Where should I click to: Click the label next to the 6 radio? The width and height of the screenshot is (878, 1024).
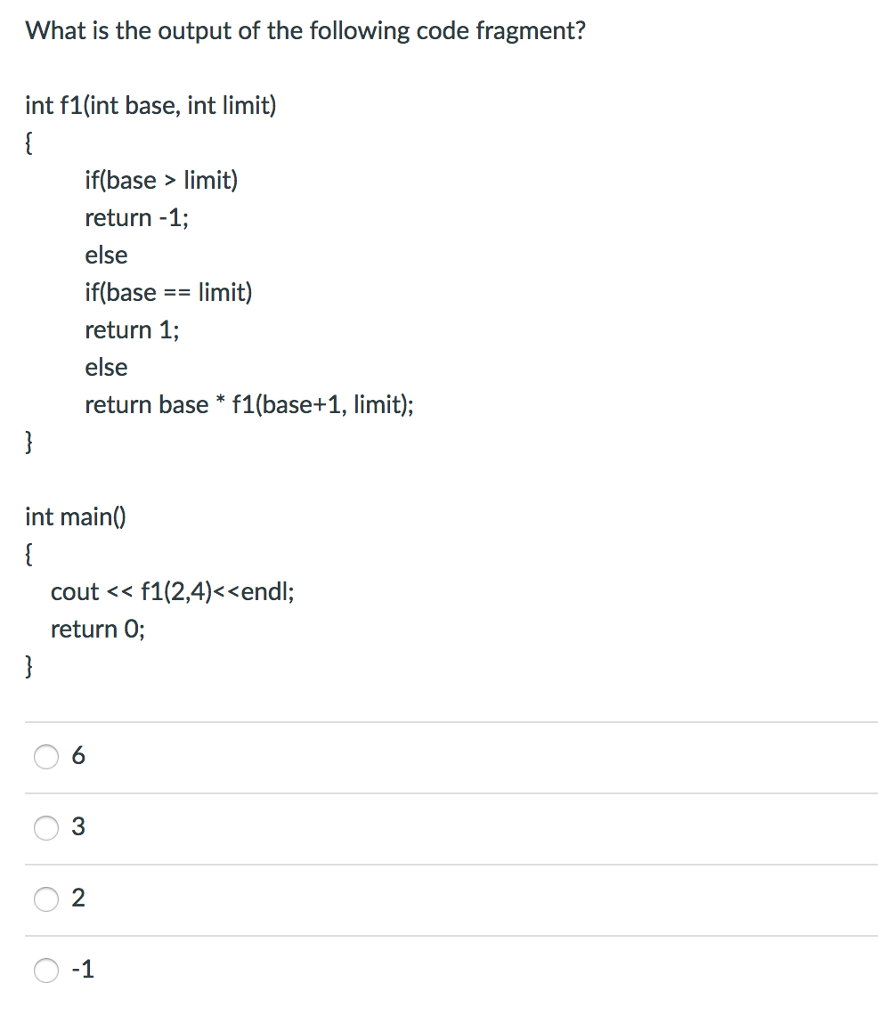(78, 756)
